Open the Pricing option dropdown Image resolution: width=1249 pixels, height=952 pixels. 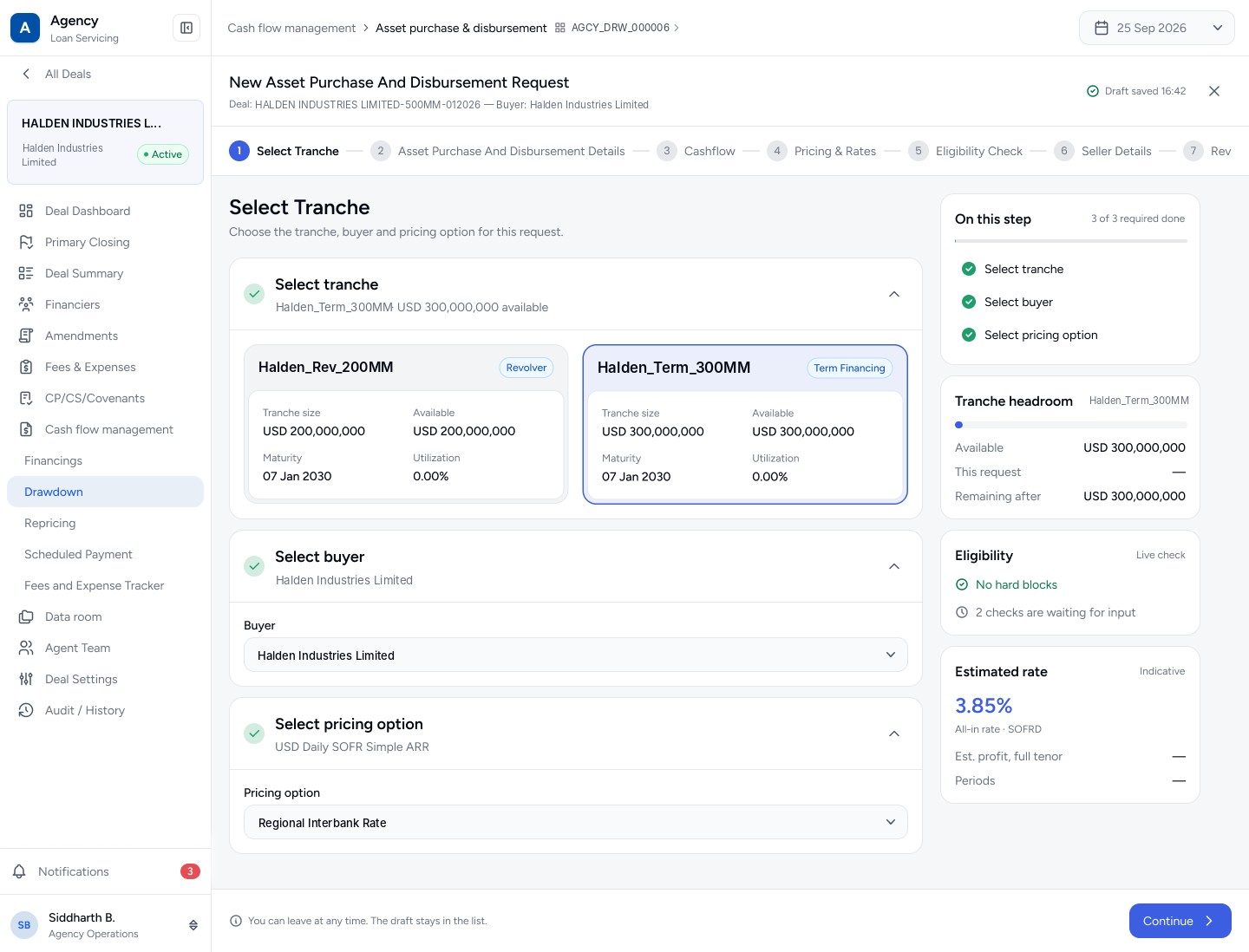click(x=576, y=822)
